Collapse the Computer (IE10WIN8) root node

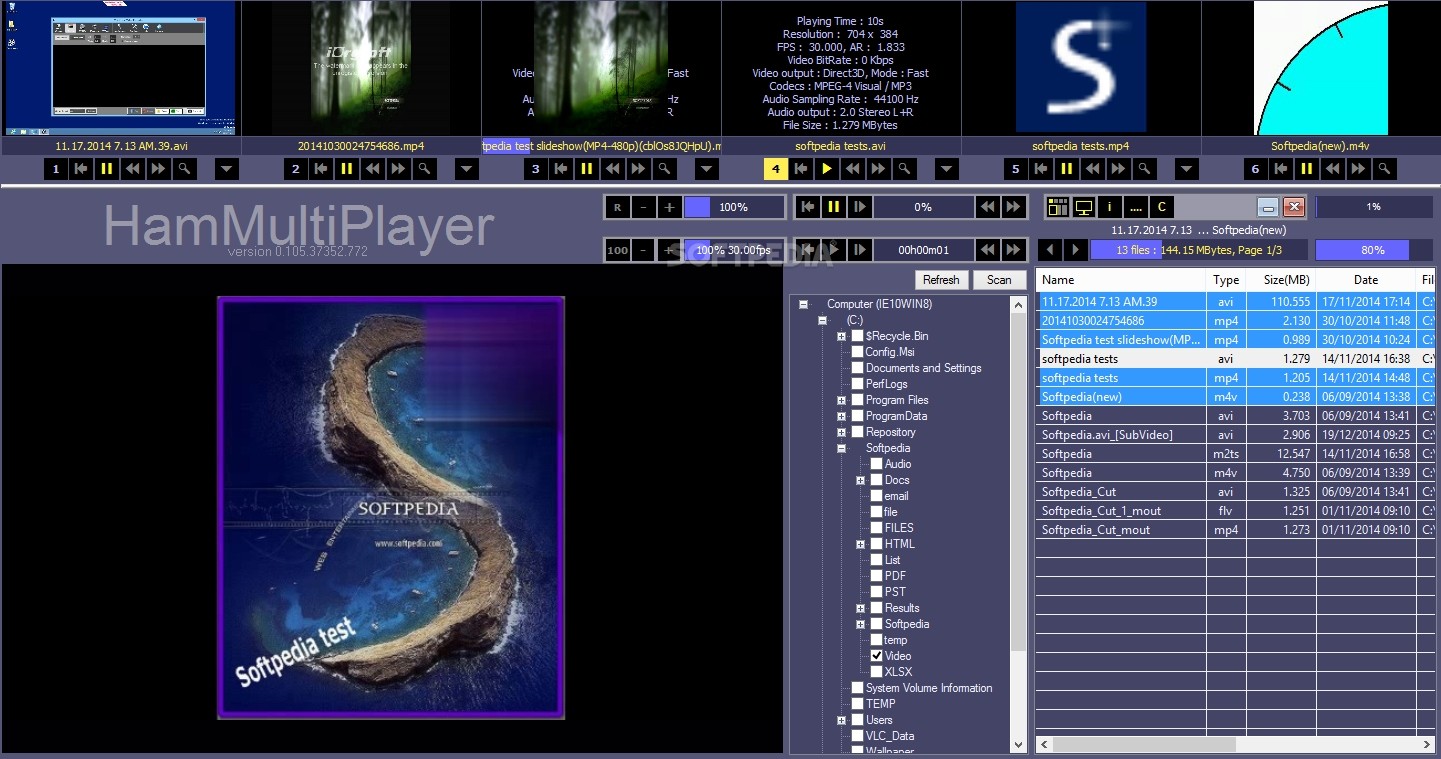click(x=803, y=304)
